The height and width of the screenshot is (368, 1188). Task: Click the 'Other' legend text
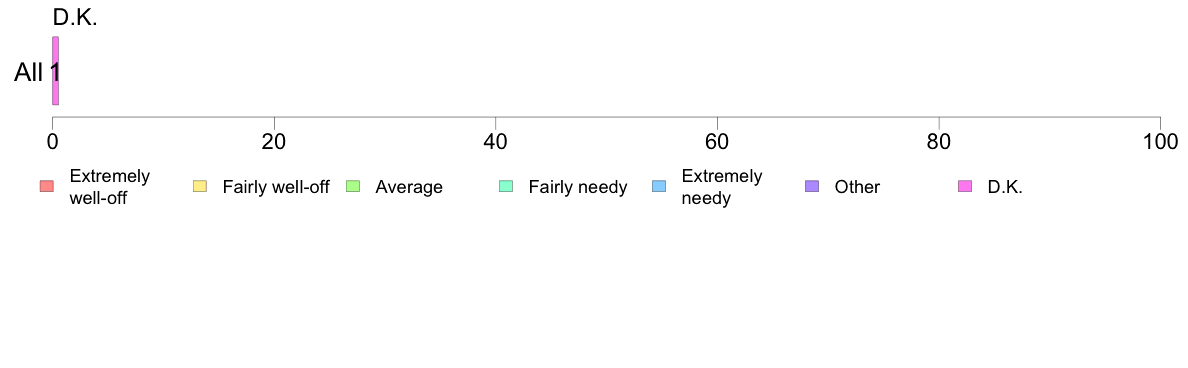coord(858,187)
